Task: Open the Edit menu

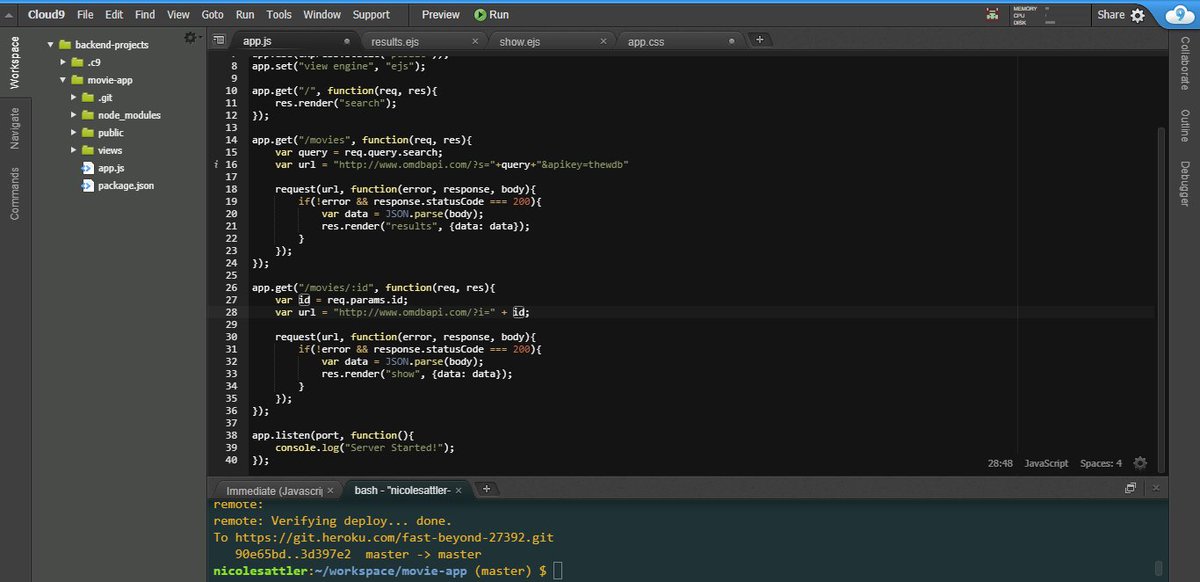Action: pyautogui.click(x=114, y=15)
